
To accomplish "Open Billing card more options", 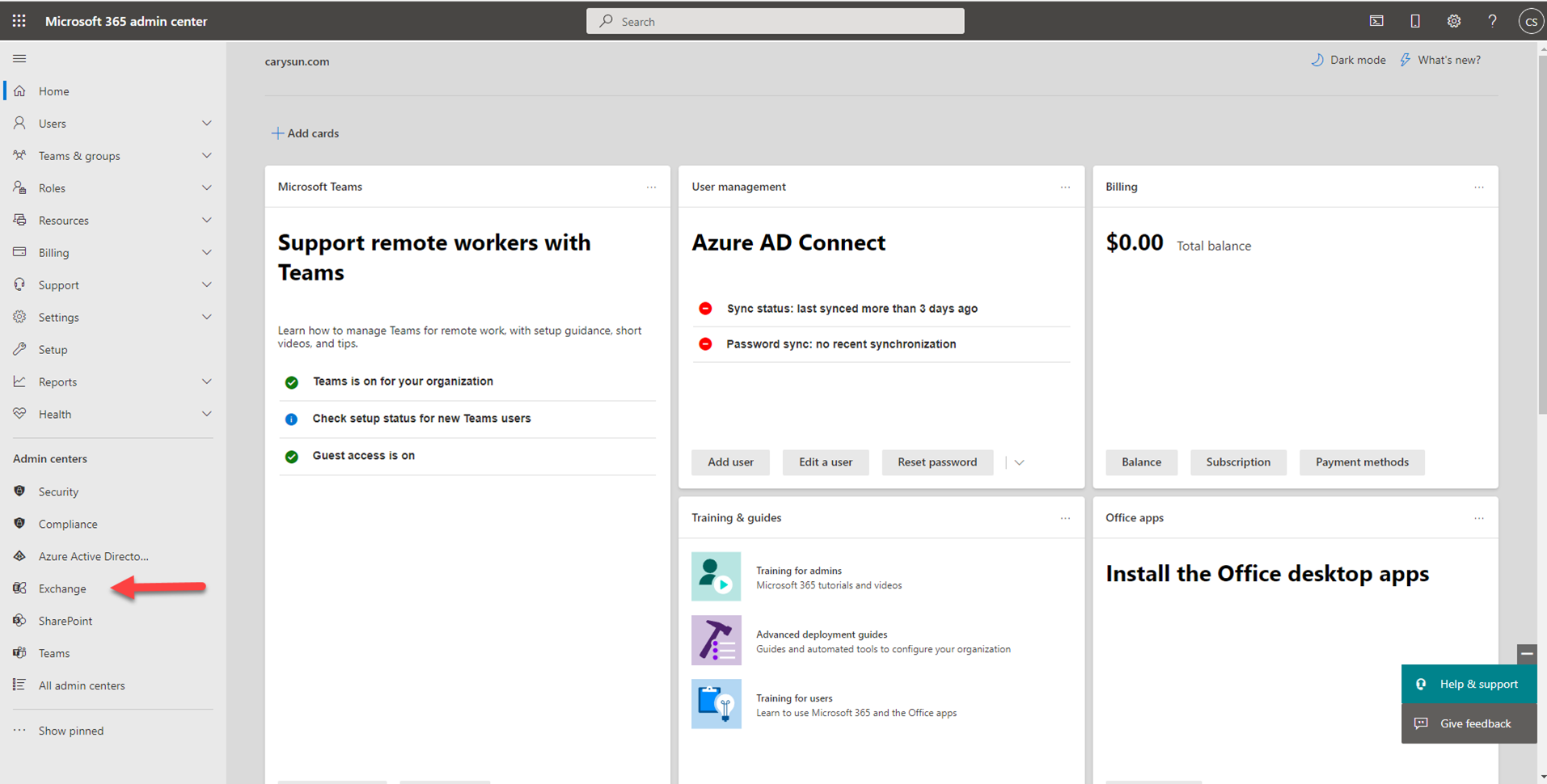I will (x=1479, y=187).
